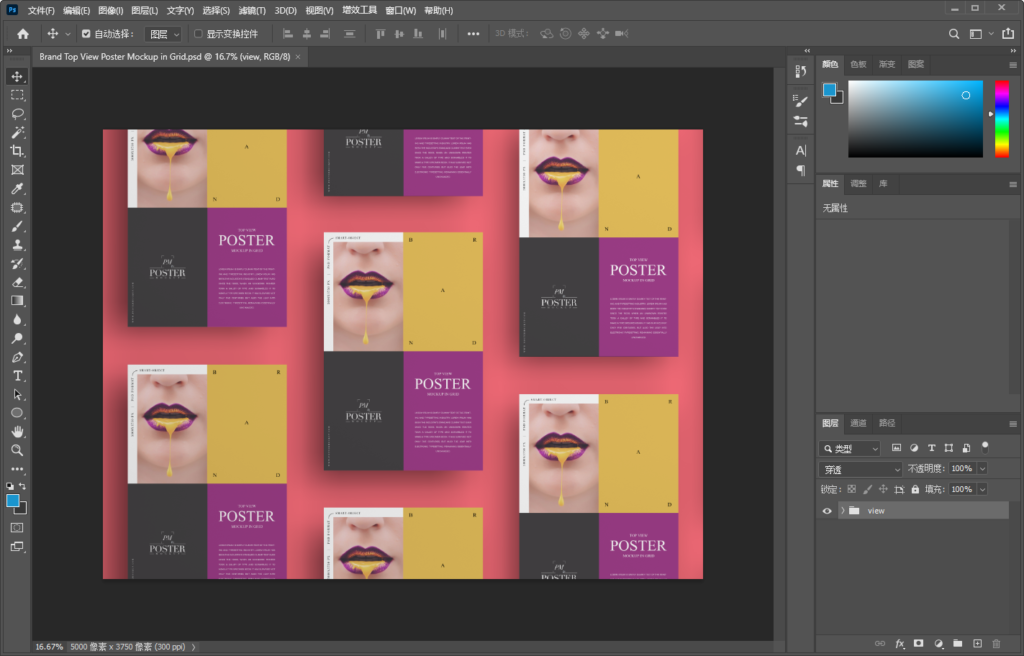
Task: Expand the view layer group
Action: (842, 511)
